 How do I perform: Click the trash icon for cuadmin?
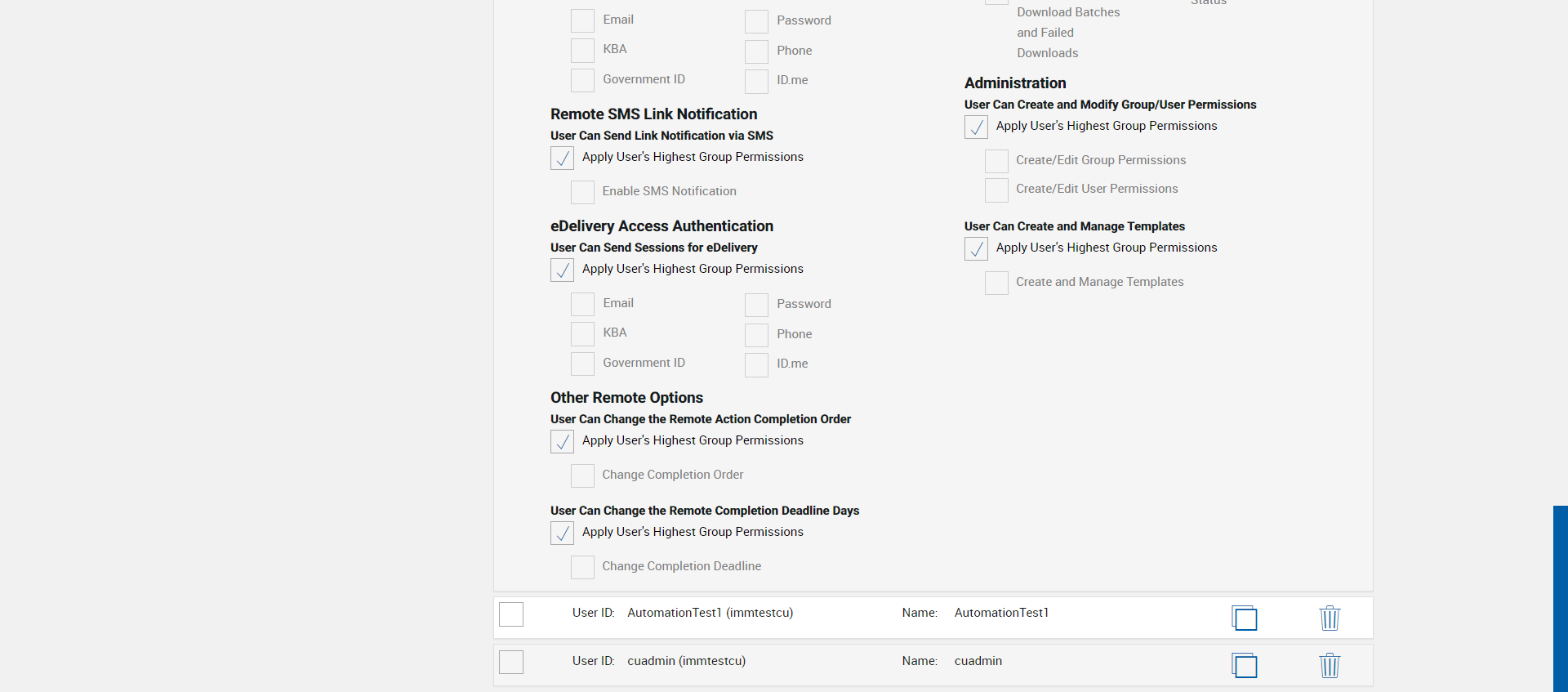pos(1330,665)
